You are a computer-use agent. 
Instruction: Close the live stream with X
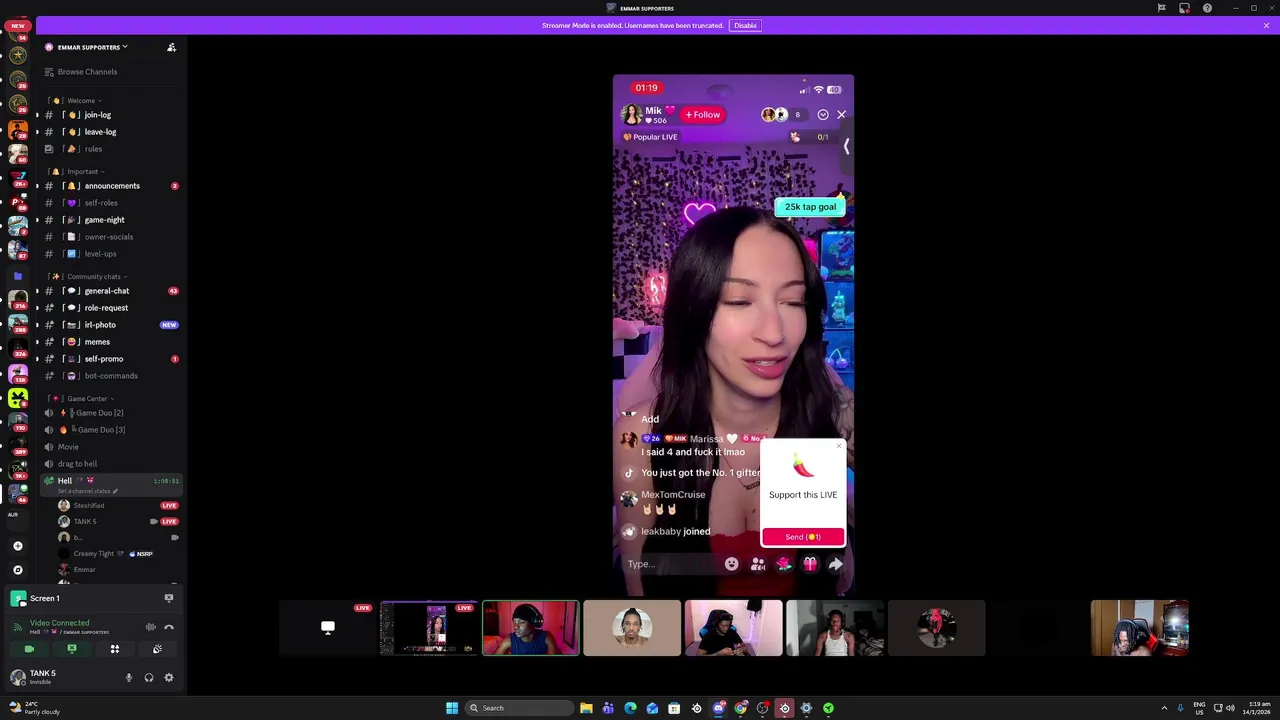pos(841,115)
